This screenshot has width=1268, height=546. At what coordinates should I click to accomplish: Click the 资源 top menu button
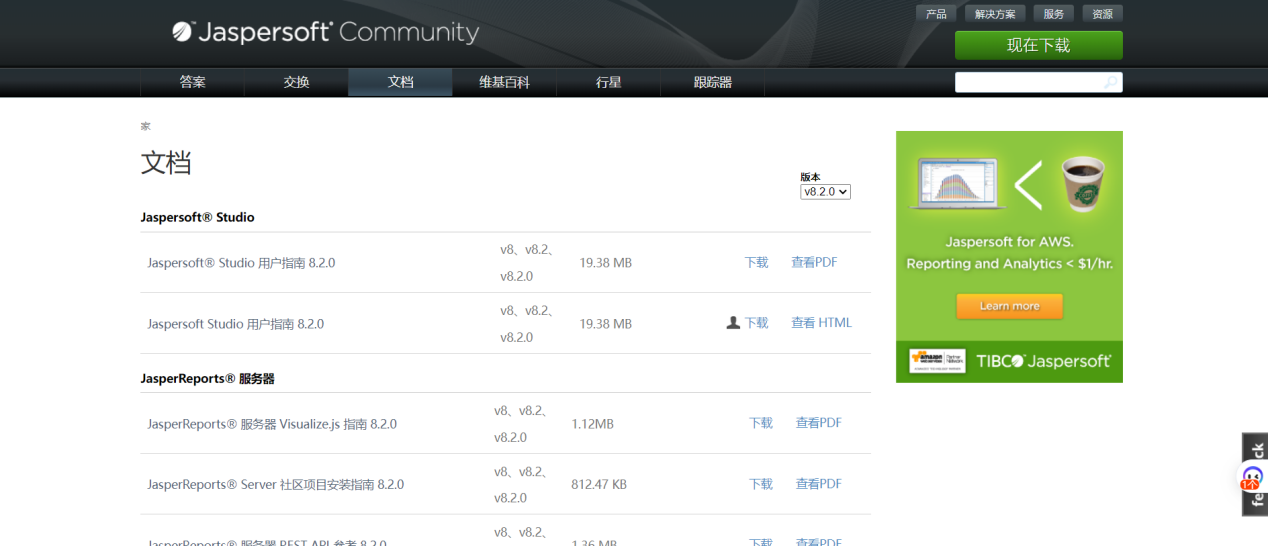click(x=1102, y=14)
